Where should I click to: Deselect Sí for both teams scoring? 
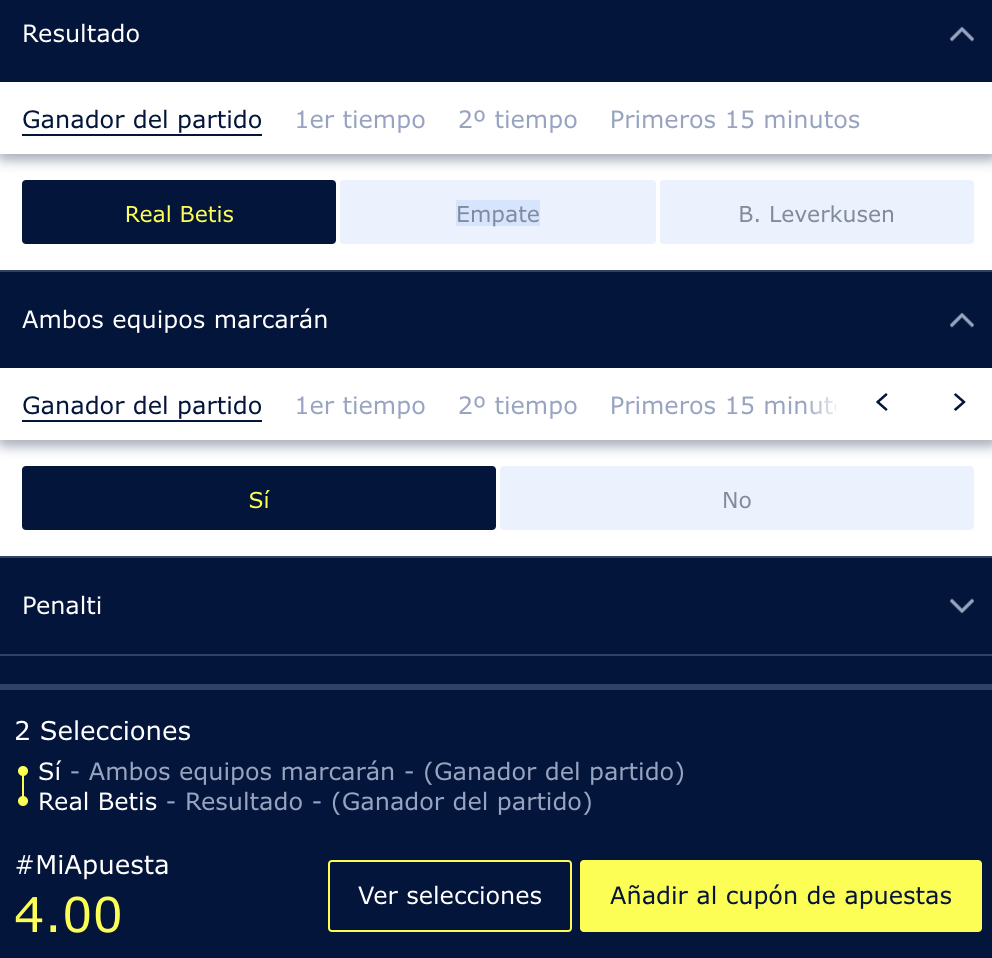tap(259, 498)
